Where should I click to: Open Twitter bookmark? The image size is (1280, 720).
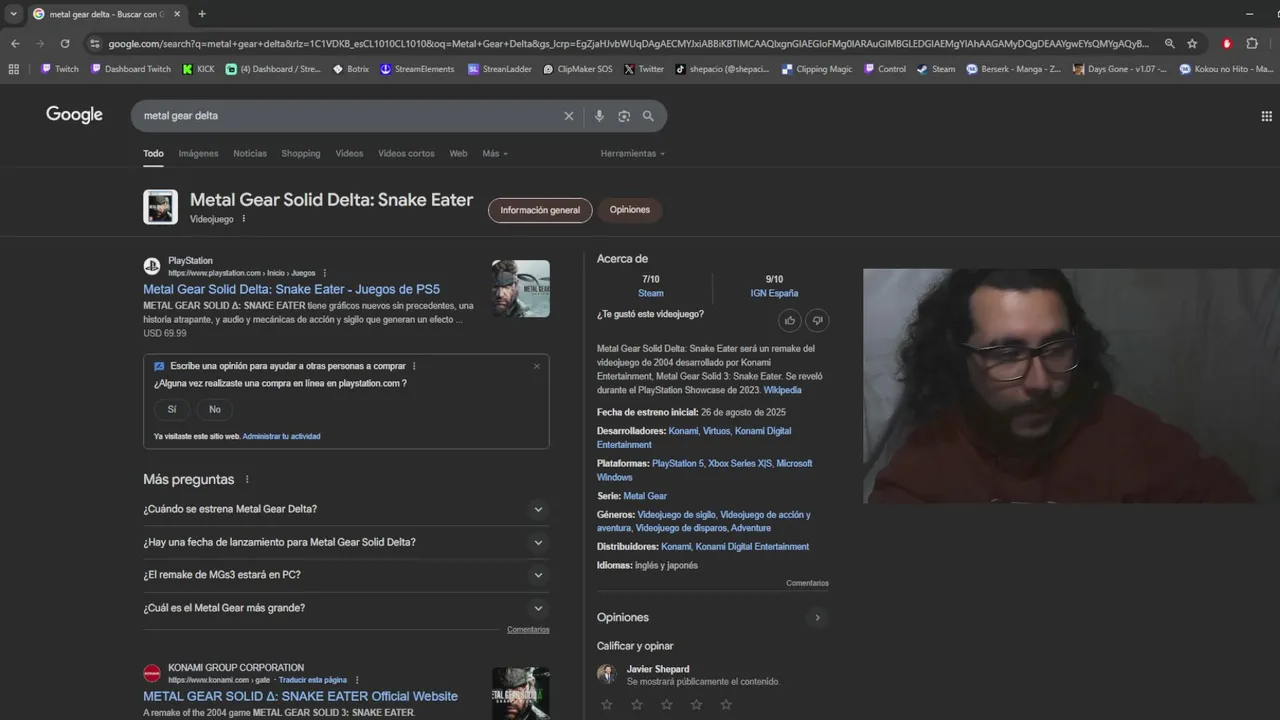[644, 69]
